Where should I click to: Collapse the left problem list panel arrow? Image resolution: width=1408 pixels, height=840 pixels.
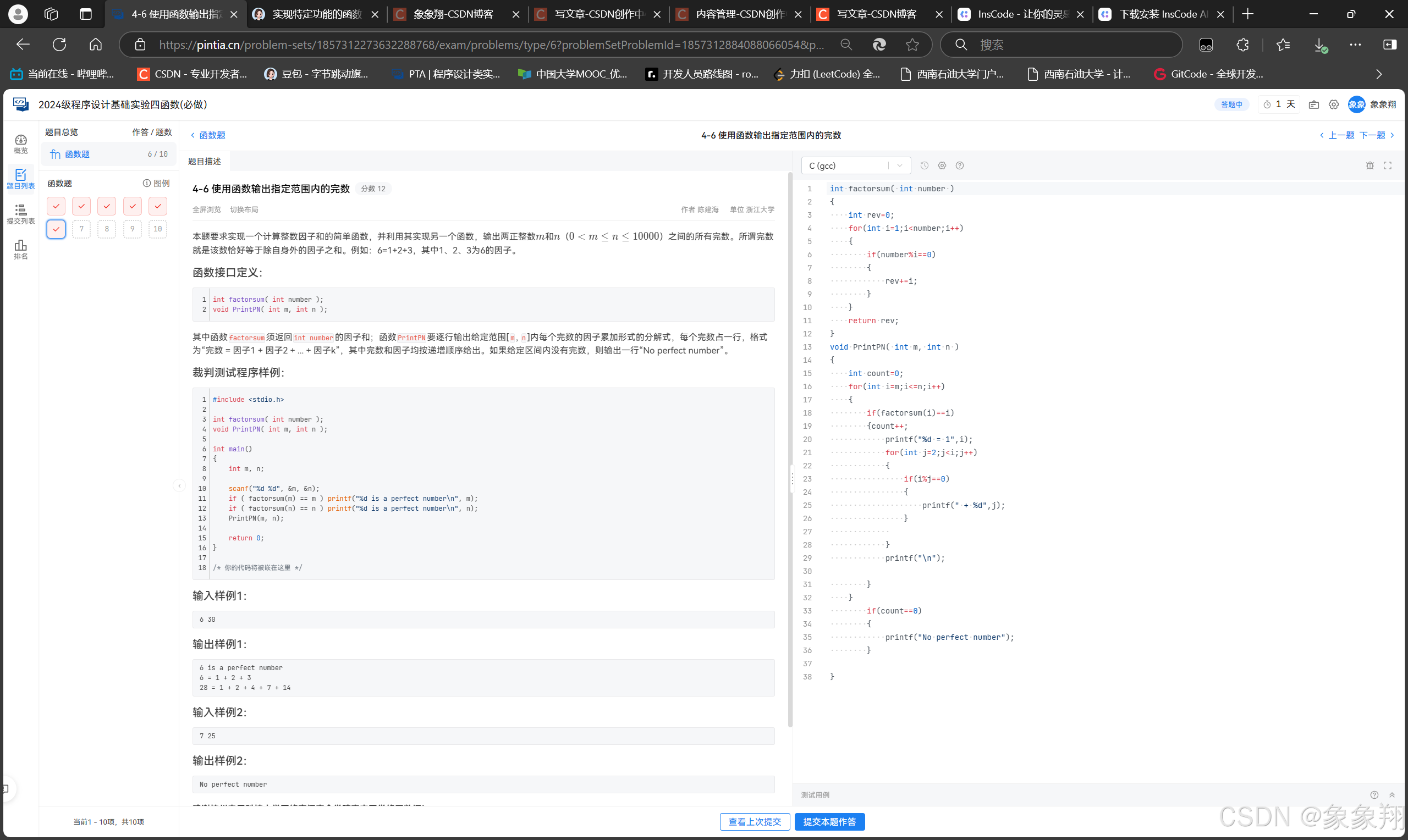179,485
